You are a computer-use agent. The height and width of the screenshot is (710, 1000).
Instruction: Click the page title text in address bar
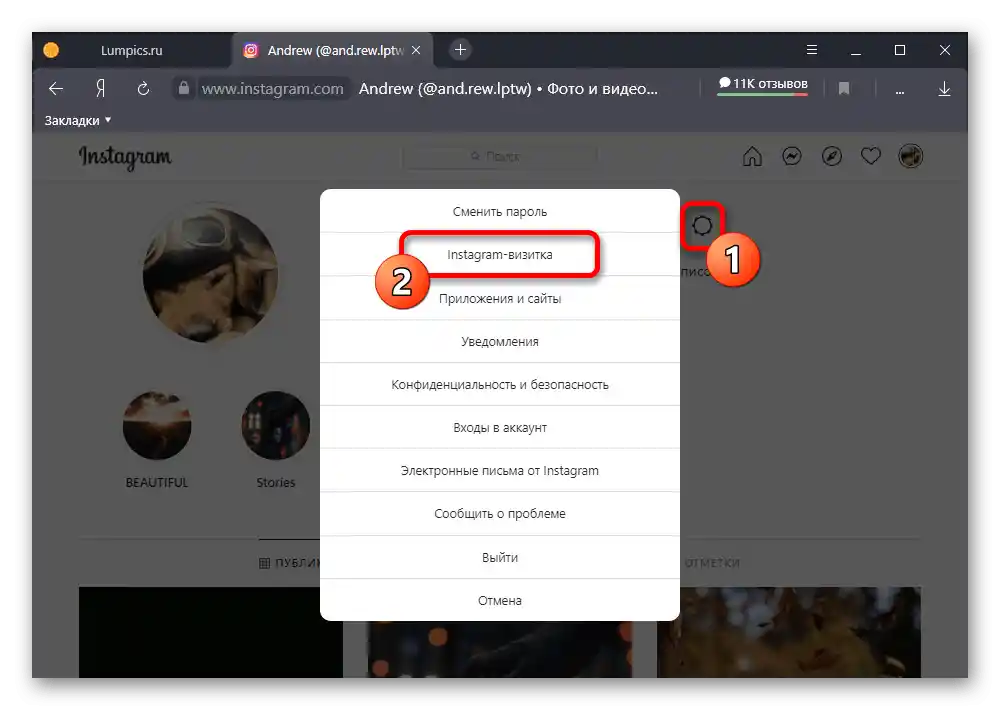click(x=508, y=89)
